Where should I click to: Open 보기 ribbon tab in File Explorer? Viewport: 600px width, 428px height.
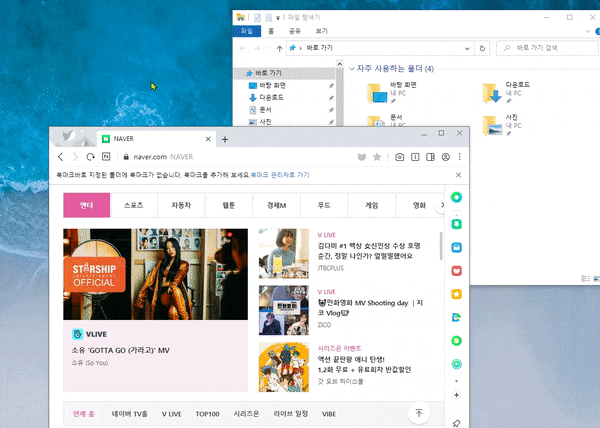[x=321, y=31]
